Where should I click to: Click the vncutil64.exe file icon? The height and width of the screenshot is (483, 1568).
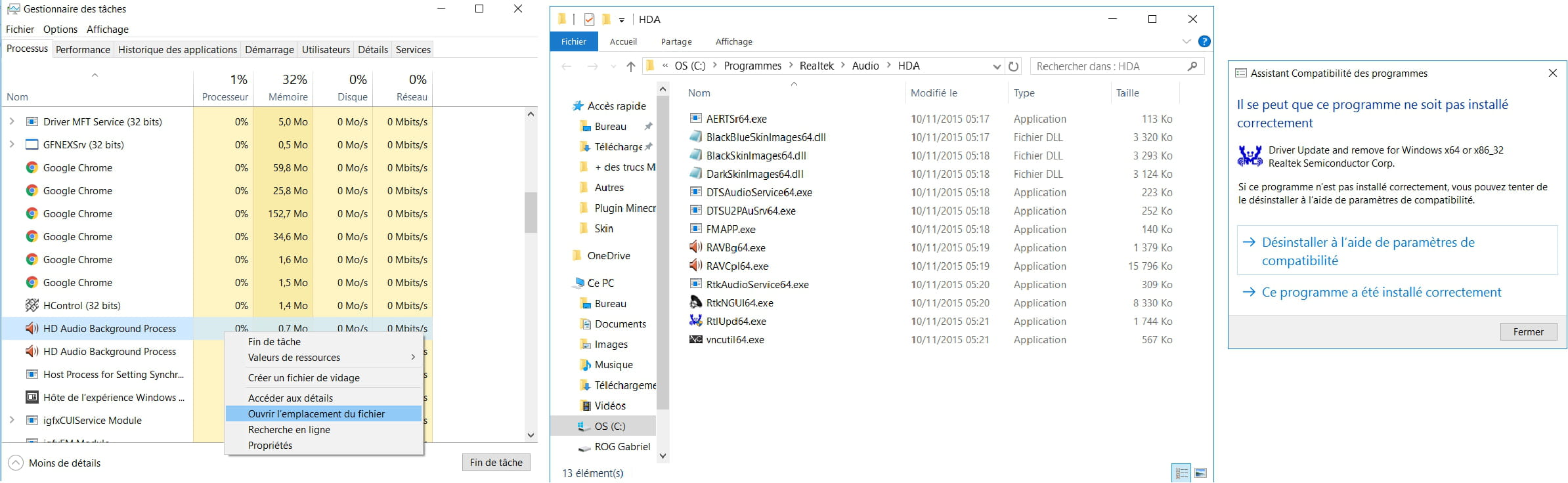click(x=695, y=339)
